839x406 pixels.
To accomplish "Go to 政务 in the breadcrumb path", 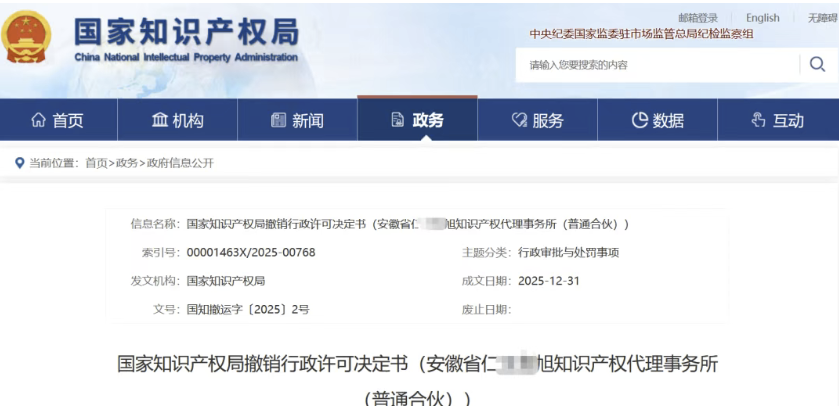I will (x=127, y=163).
